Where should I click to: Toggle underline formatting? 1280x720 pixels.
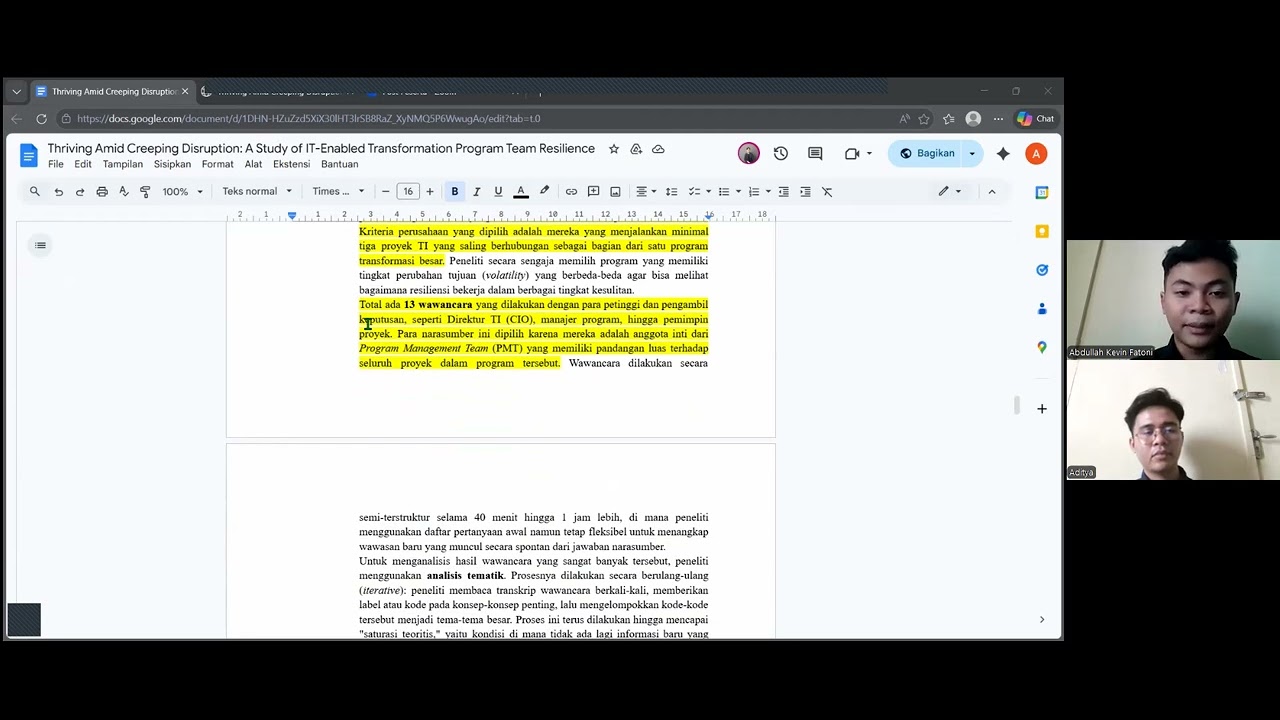[x=498, y=191]
